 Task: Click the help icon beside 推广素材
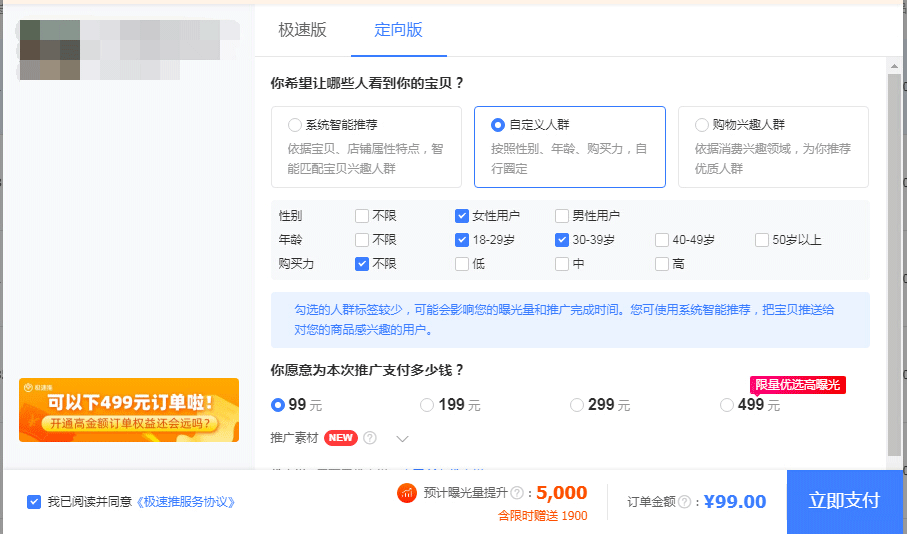tap(370, 438)
